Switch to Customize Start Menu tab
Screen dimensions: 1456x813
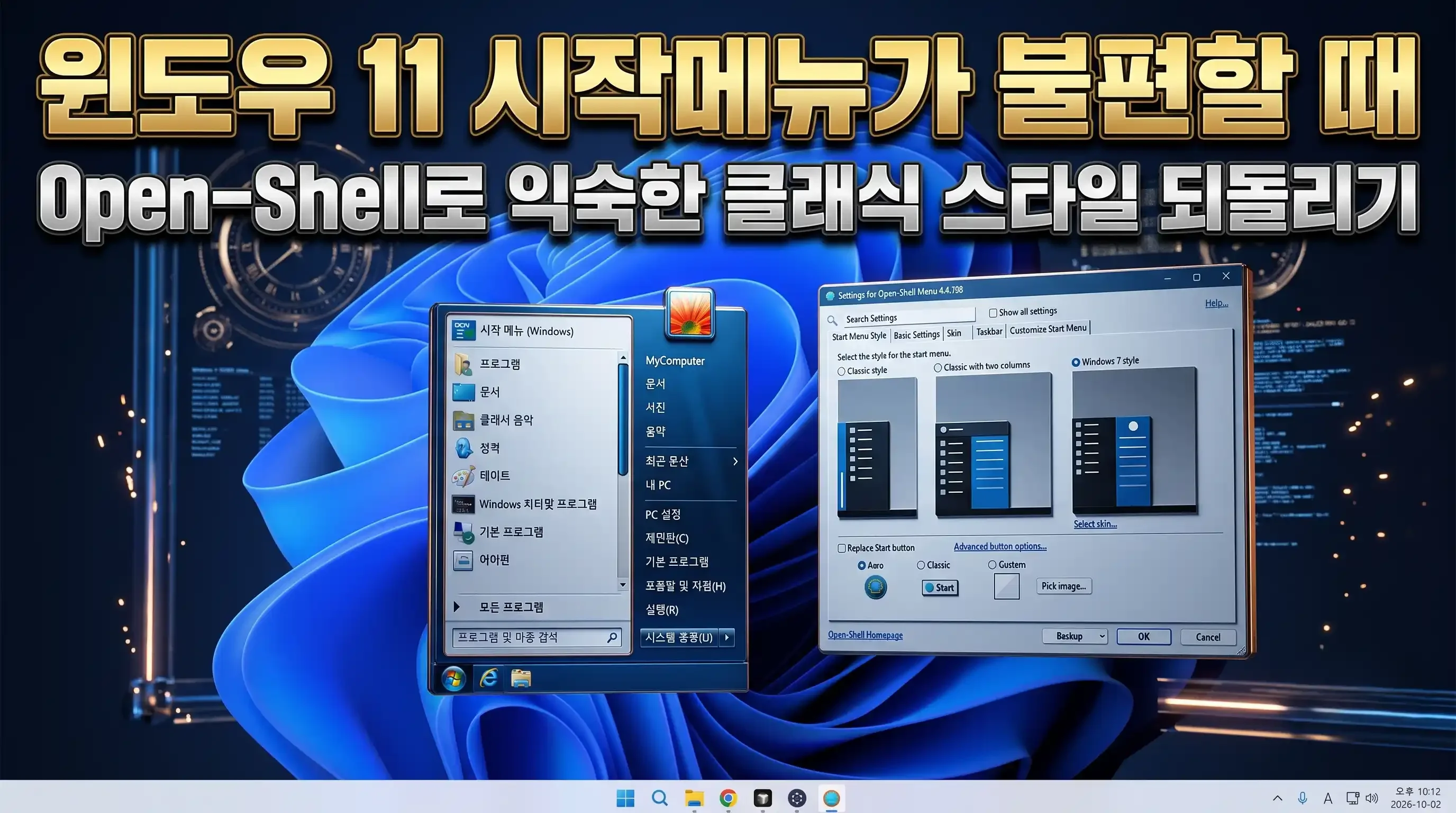(x=1048, y=329)
